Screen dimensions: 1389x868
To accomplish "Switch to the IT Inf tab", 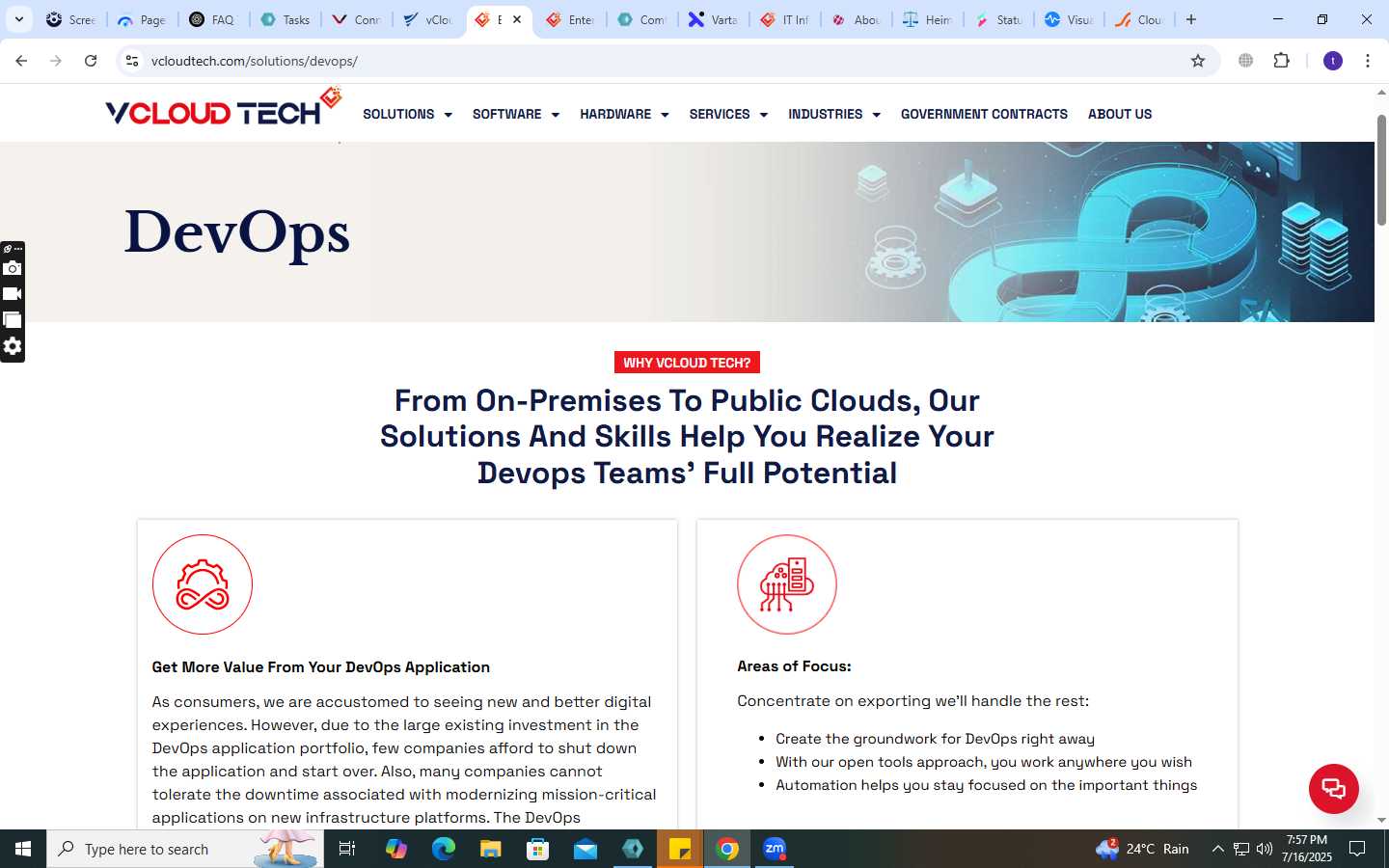I will [x=784, y=19].
